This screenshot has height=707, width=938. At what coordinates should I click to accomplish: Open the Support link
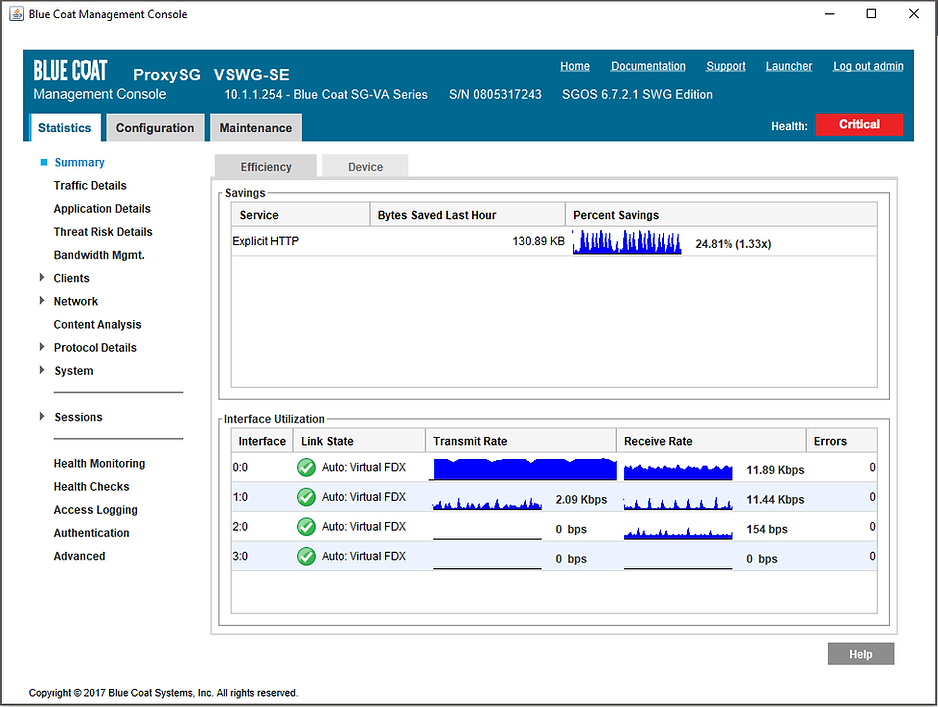(x=726, y=66)
